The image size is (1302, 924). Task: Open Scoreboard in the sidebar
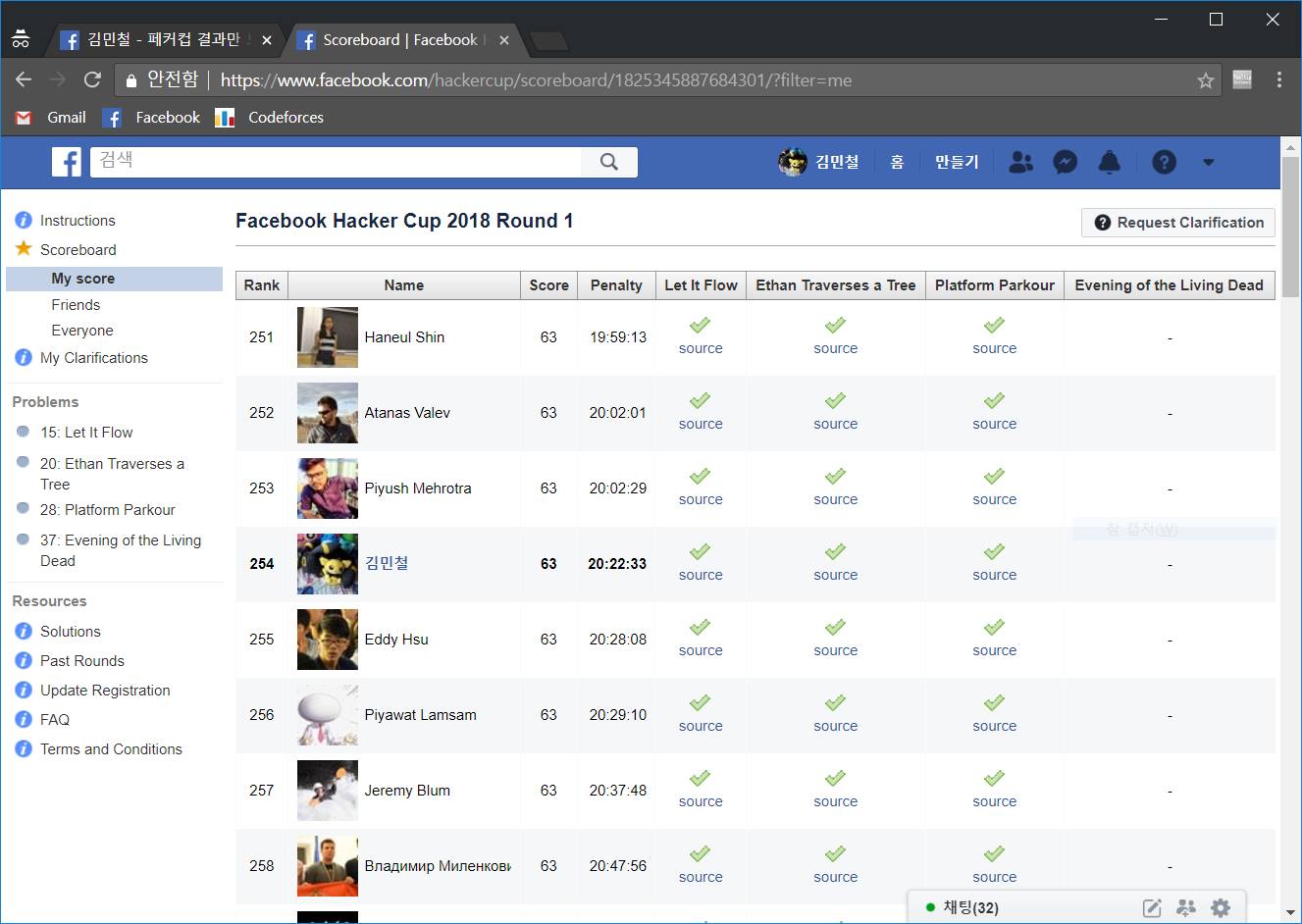(78, 250)
